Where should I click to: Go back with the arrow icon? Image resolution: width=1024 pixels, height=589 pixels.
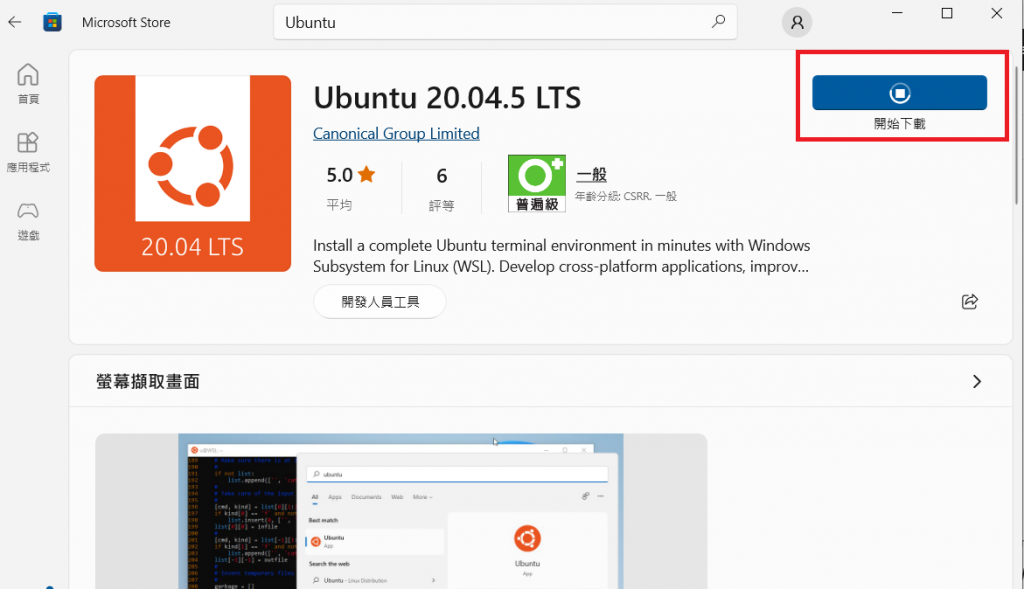point(14,22)
